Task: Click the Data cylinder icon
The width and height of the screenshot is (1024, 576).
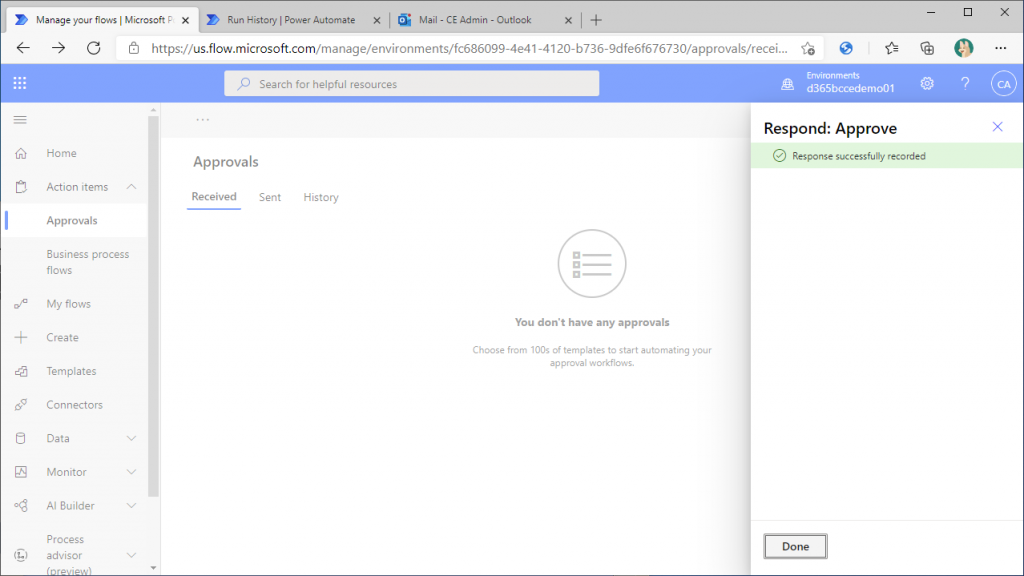Action: [21, 438]
